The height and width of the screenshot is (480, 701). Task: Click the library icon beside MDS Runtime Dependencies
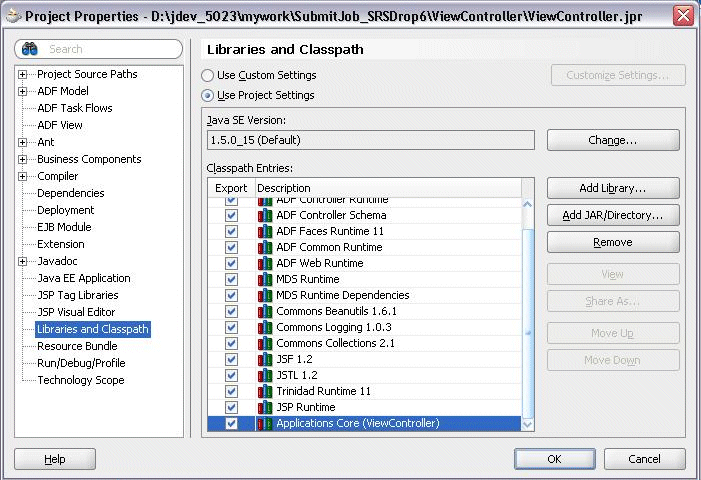click(265, 295)
